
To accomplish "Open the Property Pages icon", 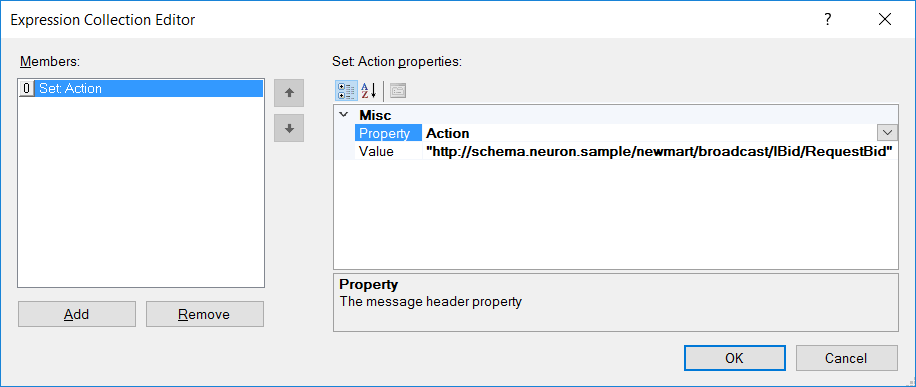I will (x=398, y=91).
